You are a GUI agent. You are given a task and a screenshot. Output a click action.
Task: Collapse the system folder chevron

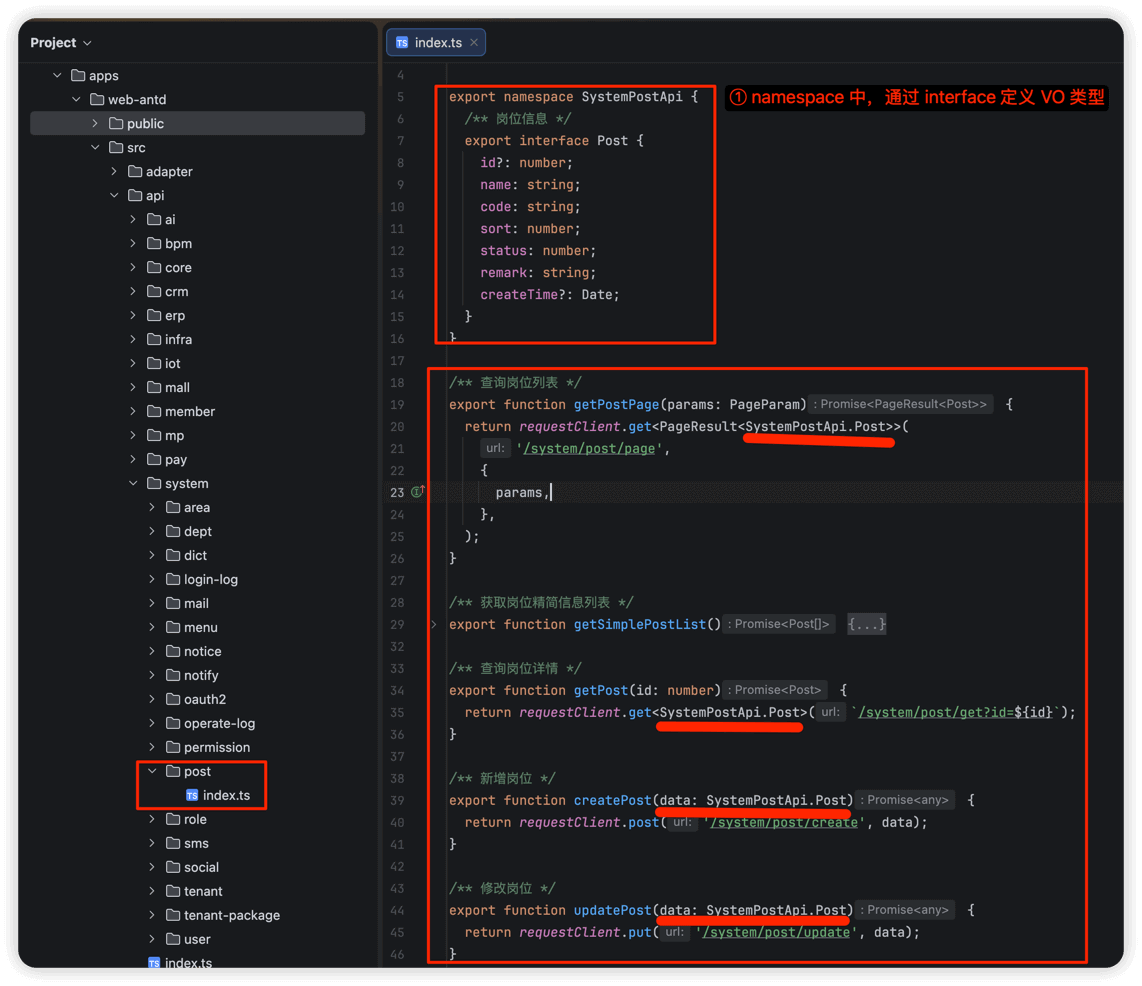click(133, 483)
